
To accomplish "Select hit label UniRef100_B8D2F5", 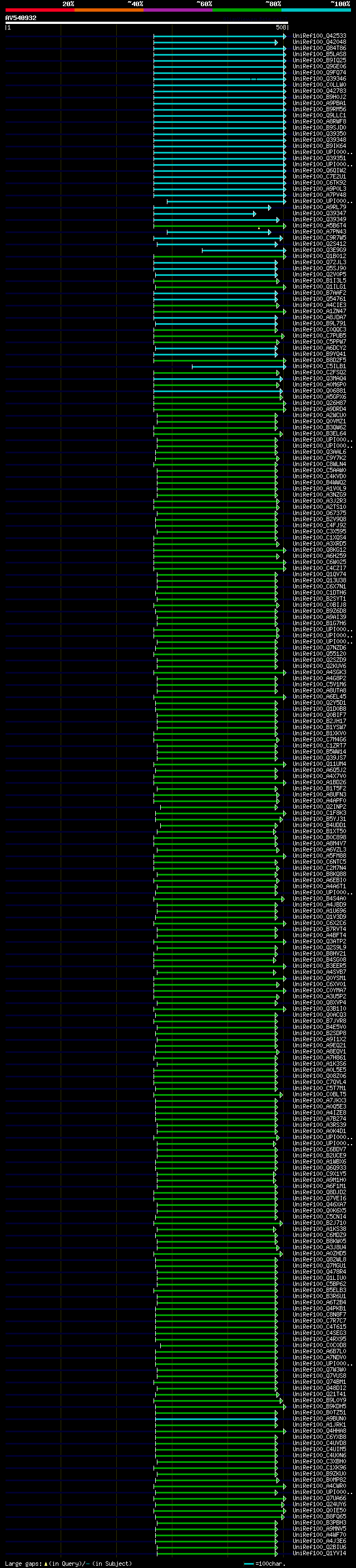I will 319,360.
